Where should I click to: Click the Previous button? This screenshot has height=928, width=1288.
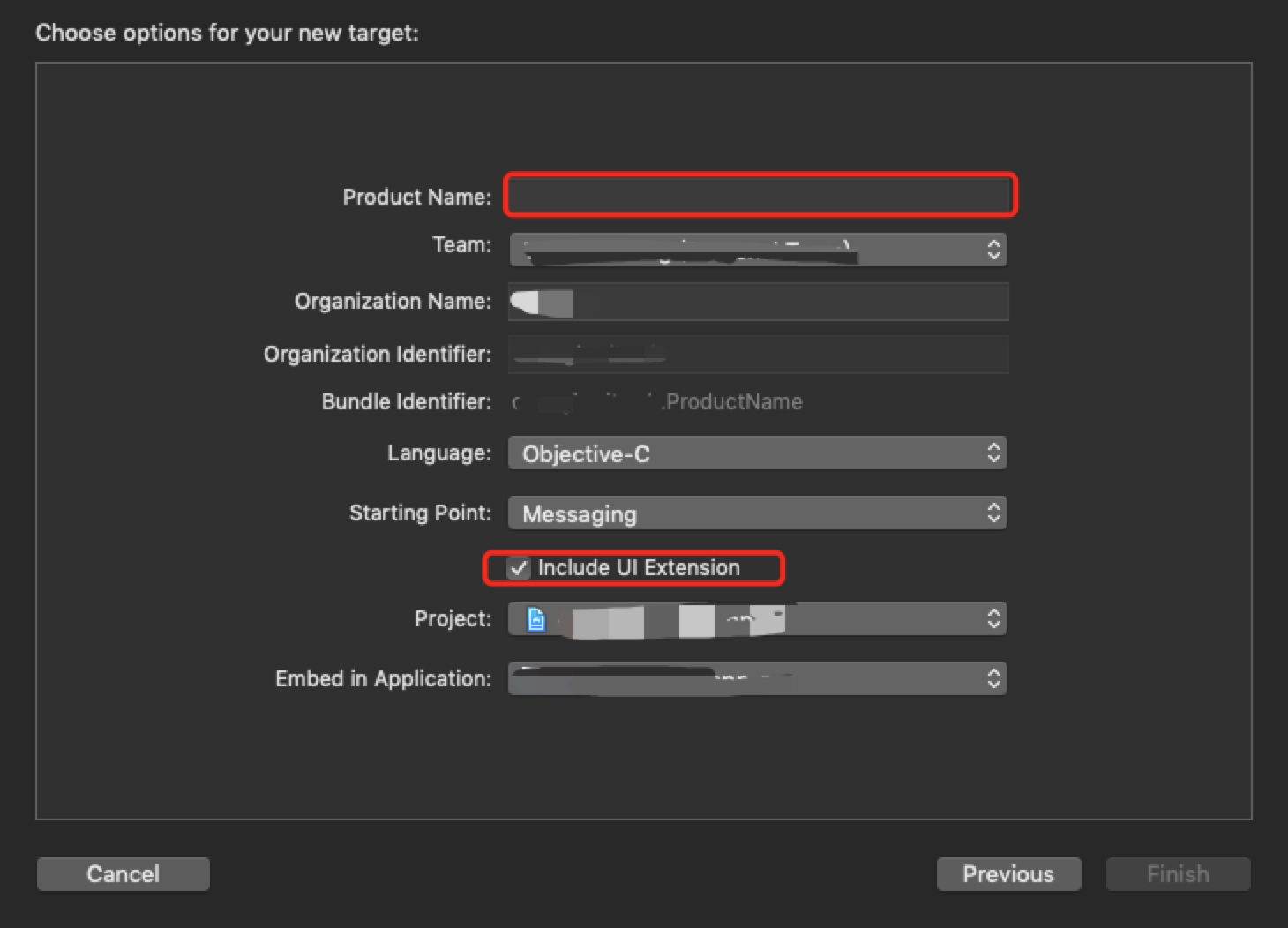(1008, 874)
